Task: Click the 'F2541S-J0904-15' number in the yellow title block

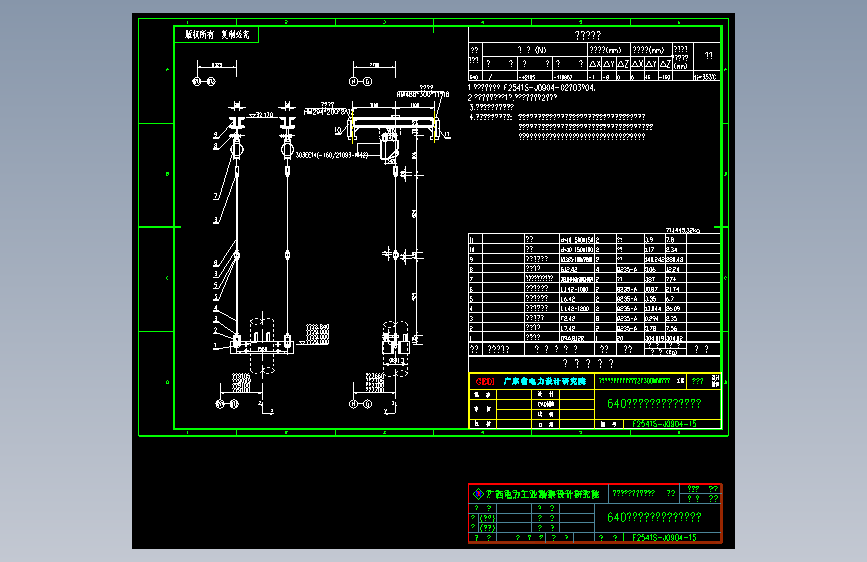Action: pos(664,424)
